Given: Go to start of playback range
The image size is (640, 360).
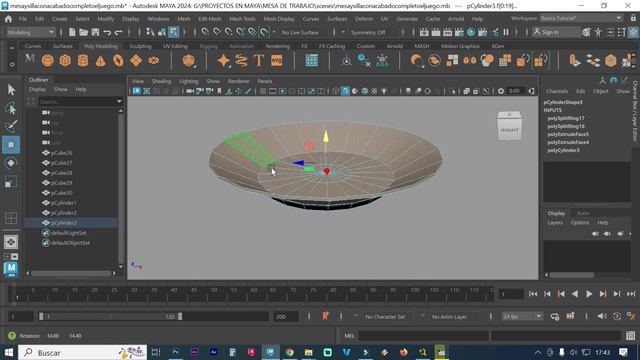Looking at the screenshot, I should pos(533,294).
